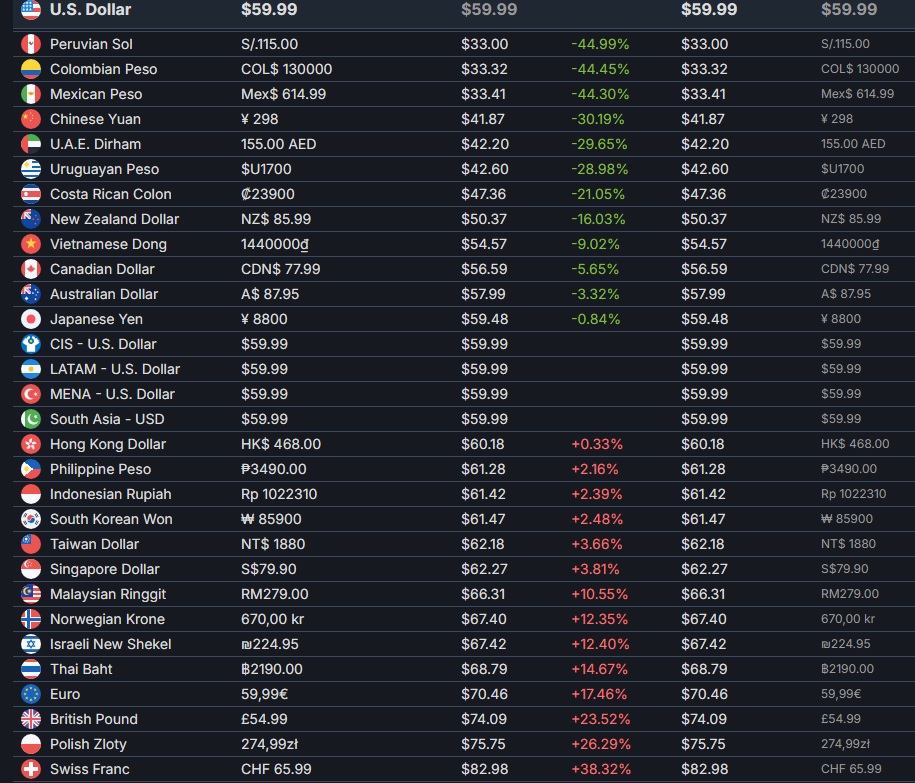915x783 pixels.
Task: Click the Canadian Dollar flag icon
Action: pyautogui.click(x=31, y=269)
